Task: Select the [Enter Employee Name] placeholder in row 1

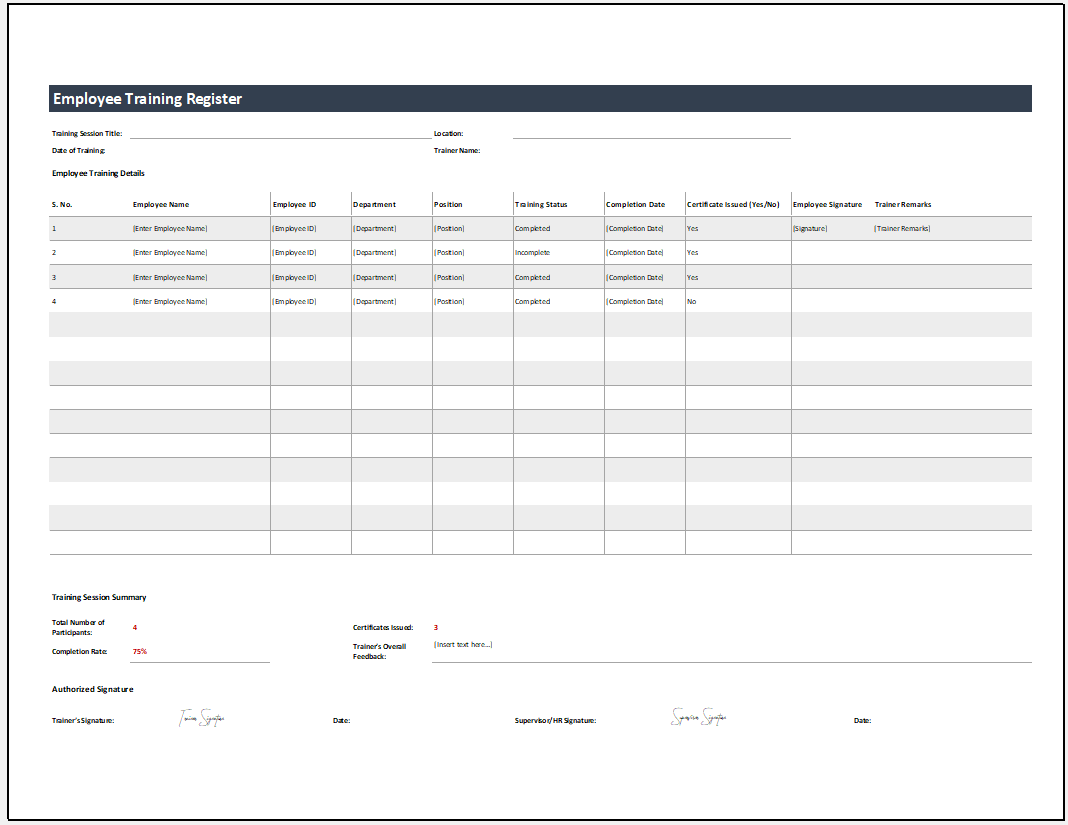Action: coord(172,228)
